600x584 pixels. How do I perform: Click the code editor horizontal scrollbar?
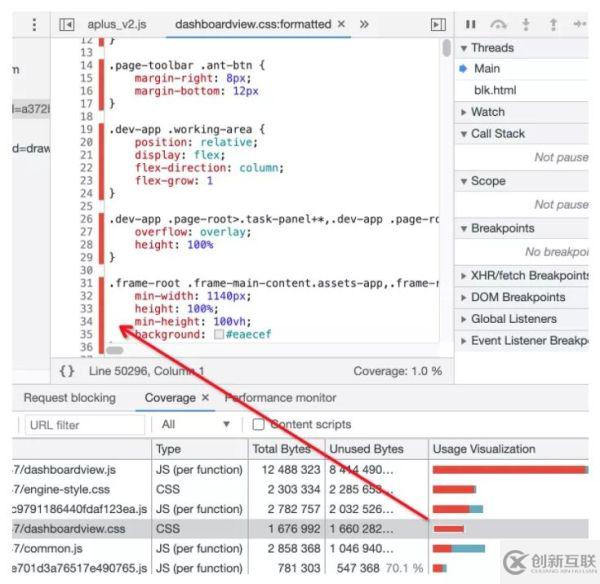[x=114, y=350]
